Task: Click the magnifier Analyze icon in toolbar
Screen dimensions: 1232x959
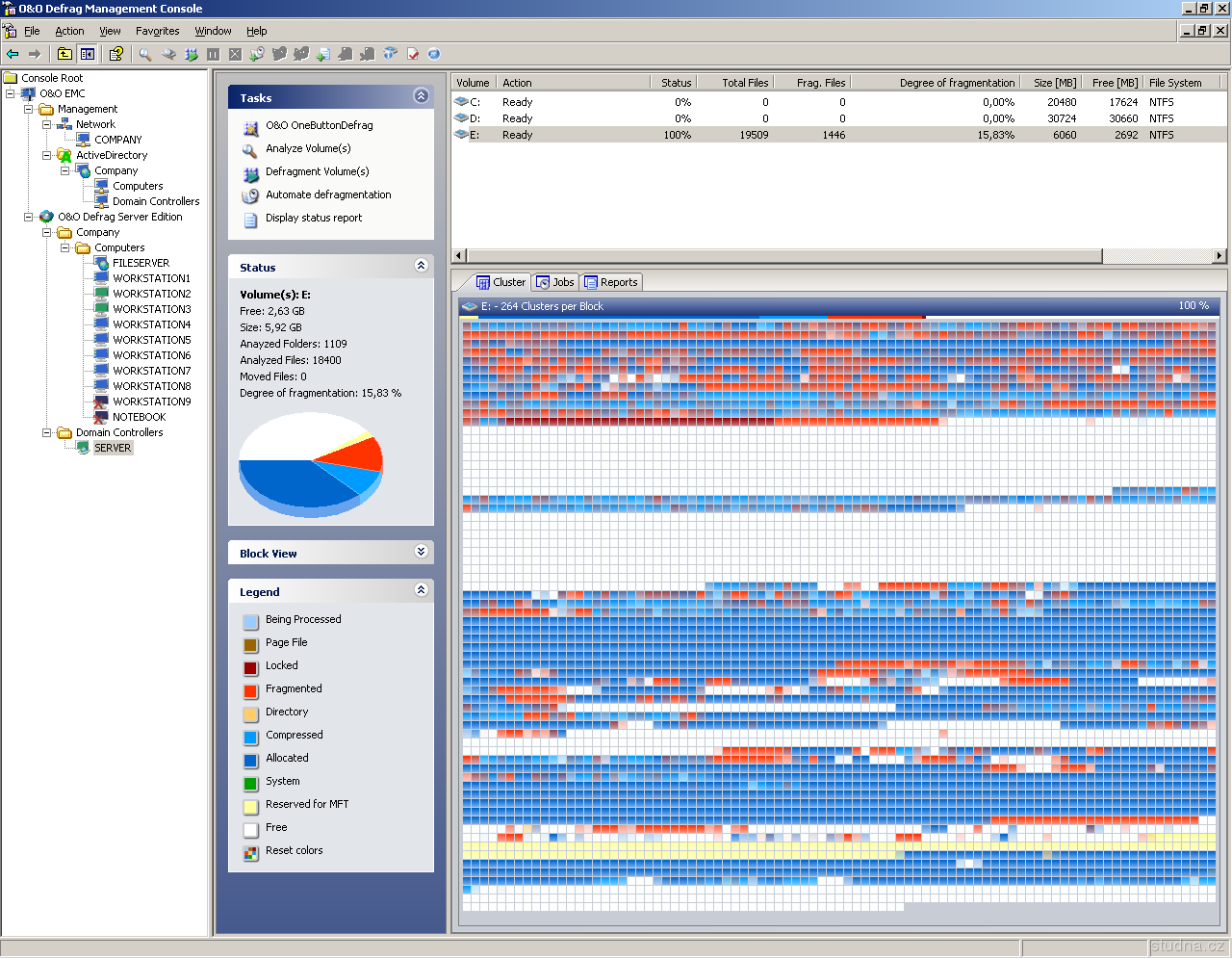Action: pos(145,54)
